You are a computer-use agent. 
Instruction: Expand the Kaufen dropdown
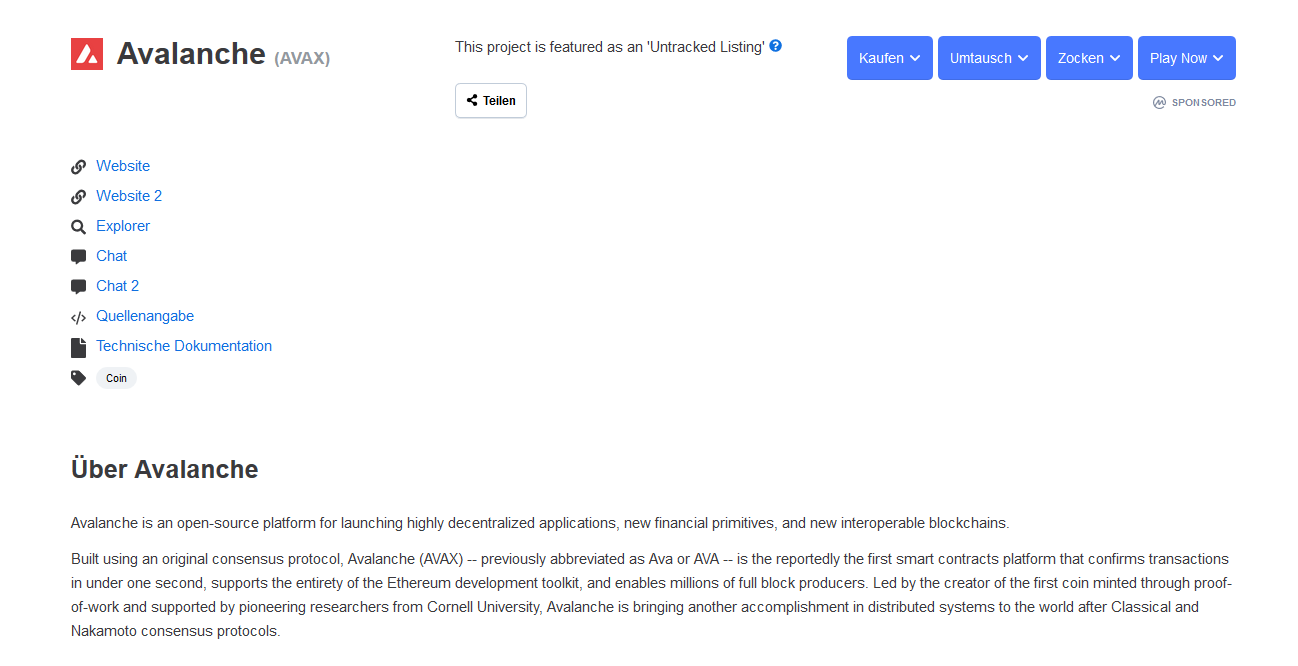pos(890,58)
